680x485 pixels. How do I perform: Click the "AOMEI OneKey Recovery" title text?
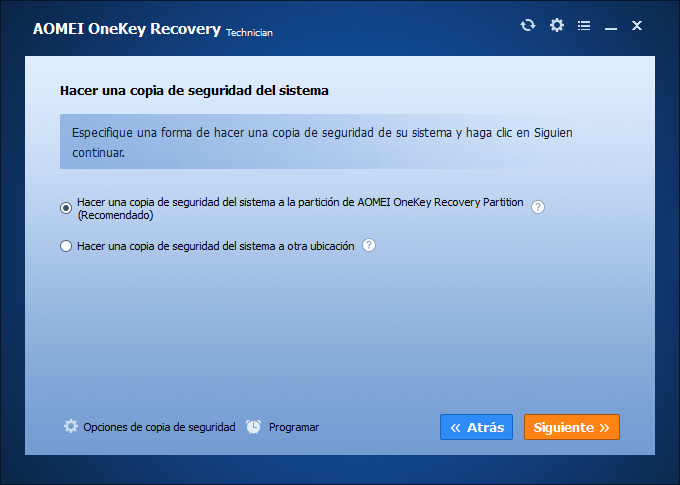[x=127, y=29]
